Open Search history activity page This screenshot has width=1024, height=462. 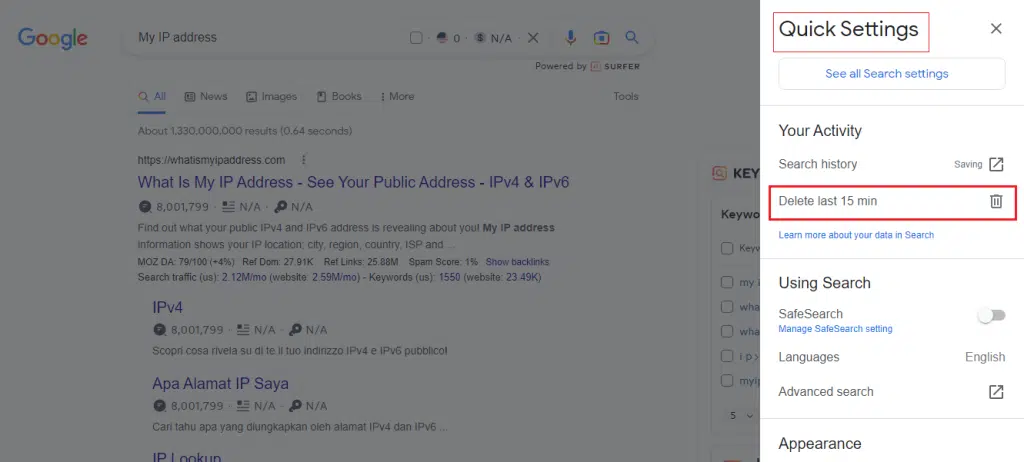coord(996,164)
